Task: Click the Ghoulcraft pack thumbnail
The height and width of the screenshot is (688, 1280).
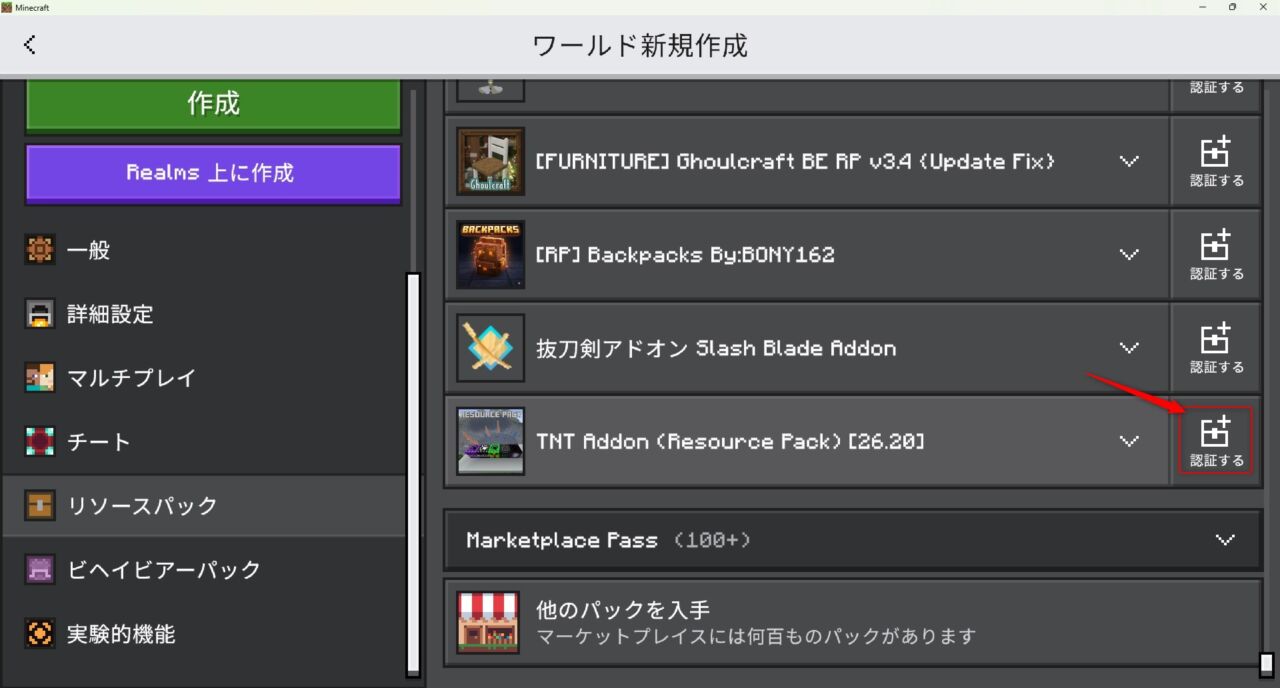Action: coord(490,161)
